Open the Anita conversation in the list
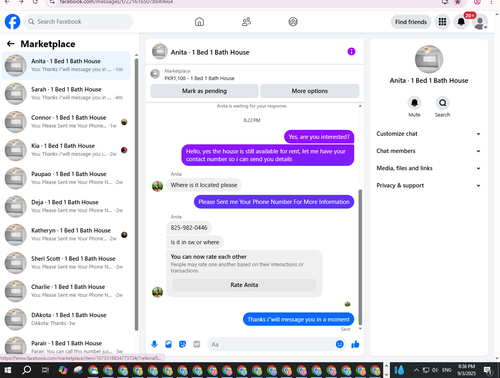The width and height of the screenshot is (500, 378). 66,65
